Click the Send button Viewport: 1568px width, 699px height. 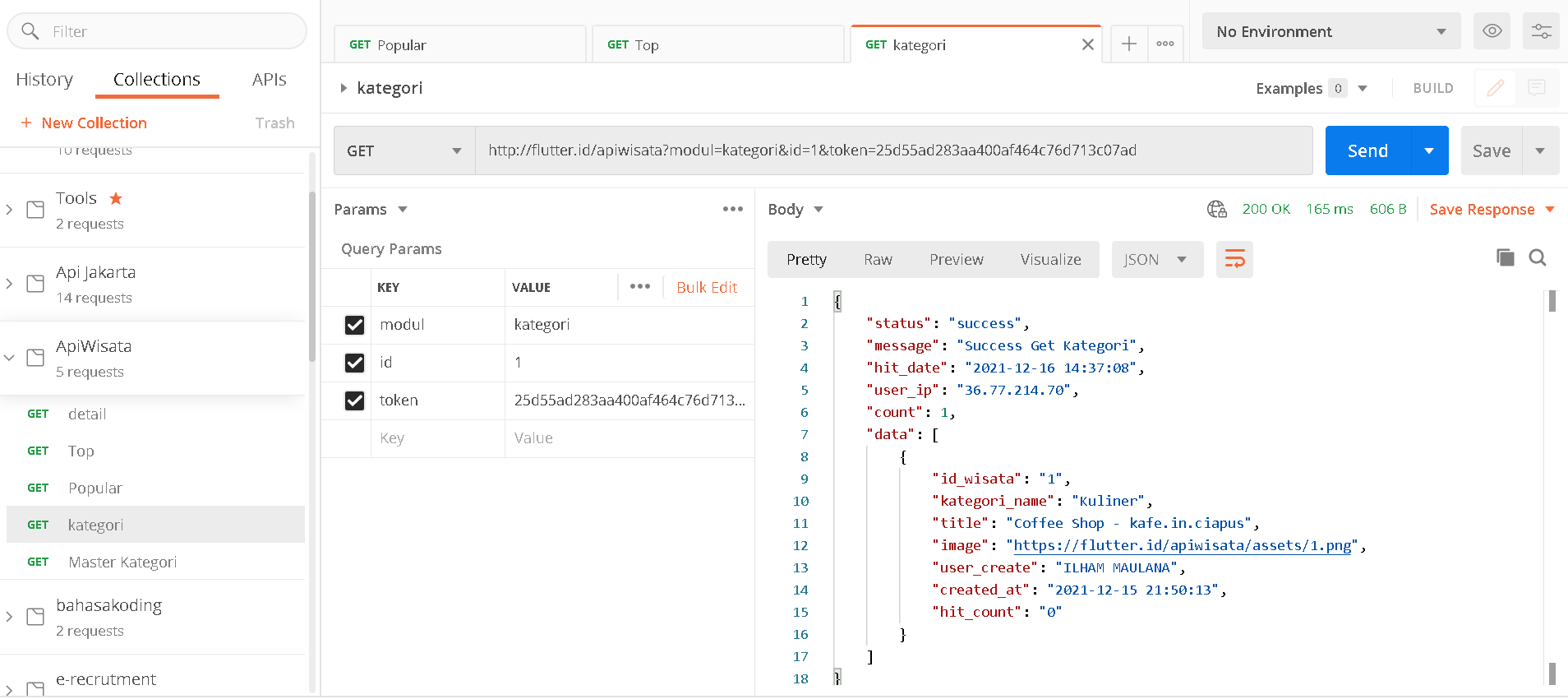[1368, 150]
